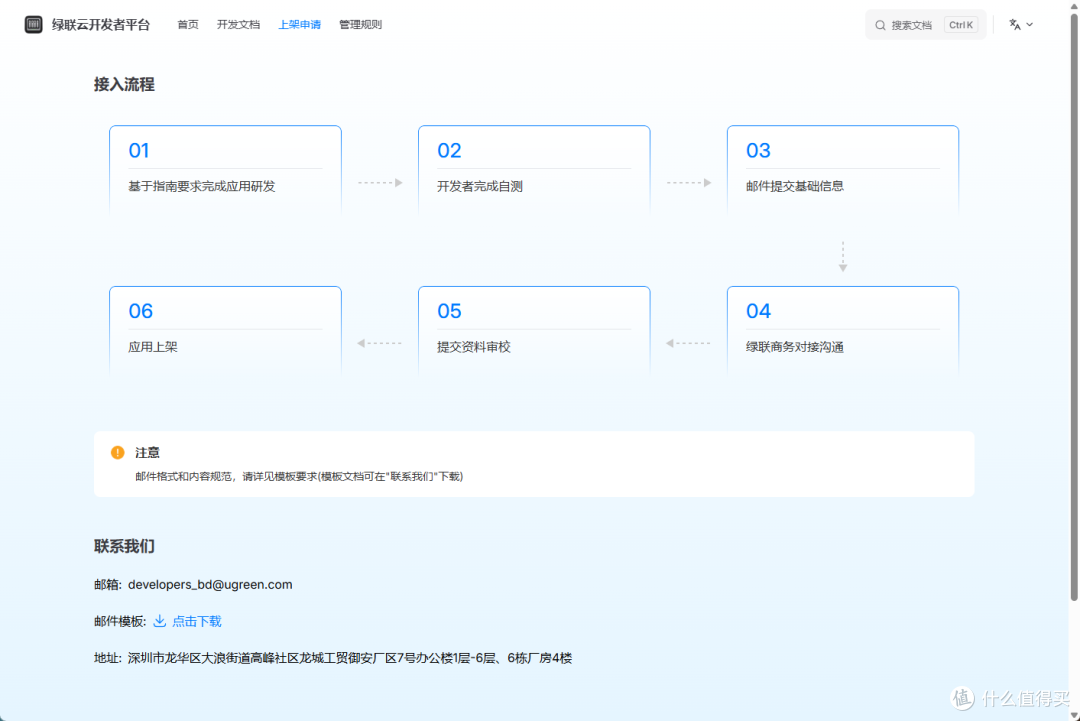Click the 接入流程 heading
1080x721 pixels.
[124, 85]
